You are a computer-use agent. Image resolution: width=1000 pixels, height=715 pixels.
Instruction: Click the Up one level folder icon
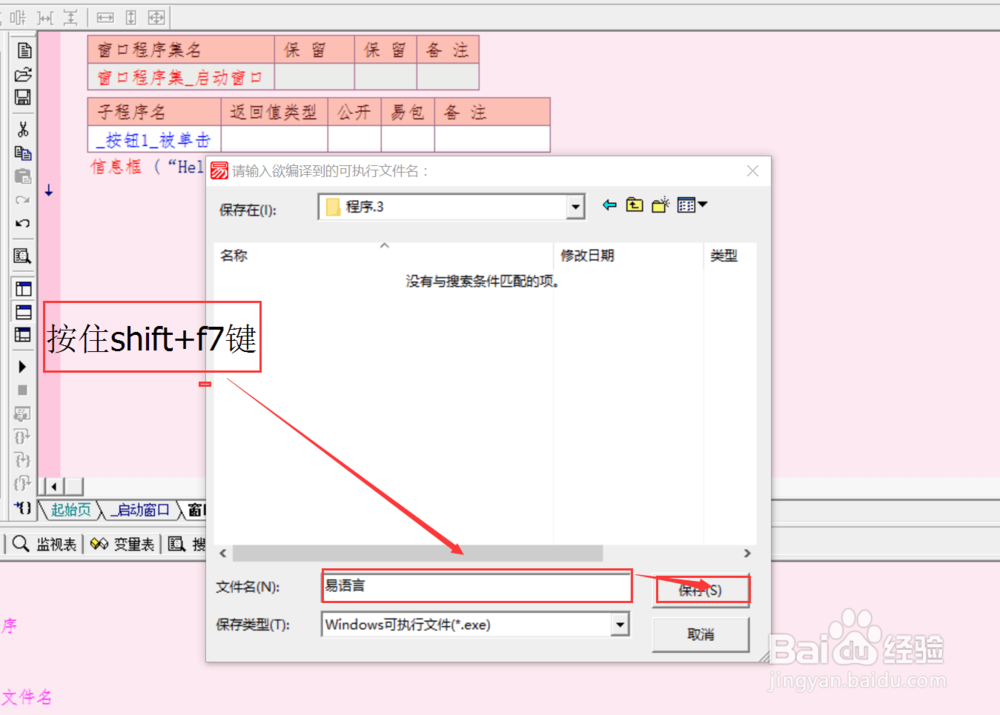click(634, 206)
